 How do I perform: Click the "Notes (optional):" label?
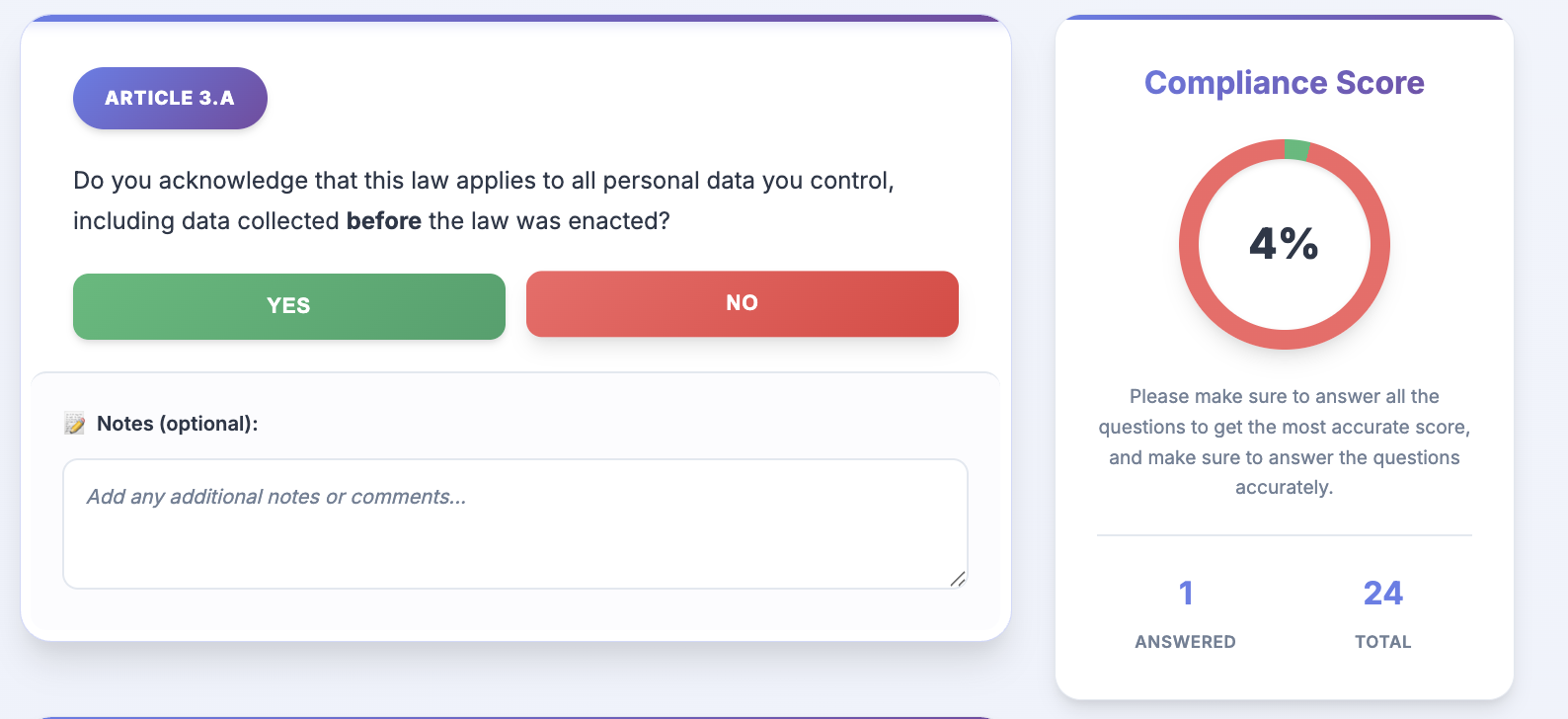click(178, 424)
